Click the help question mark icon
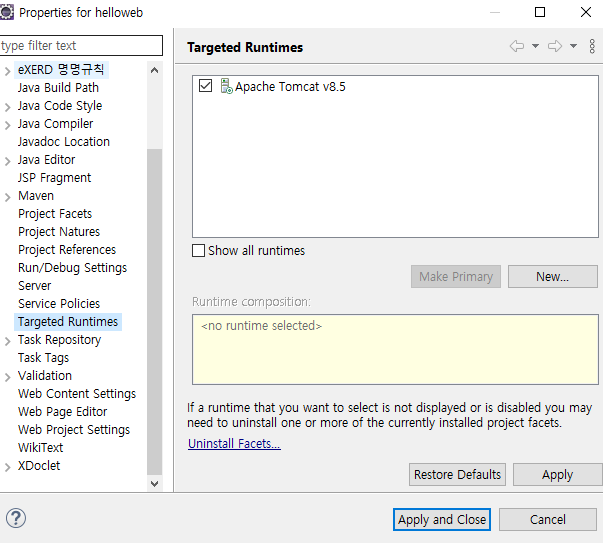 click(x=16, y=518)
